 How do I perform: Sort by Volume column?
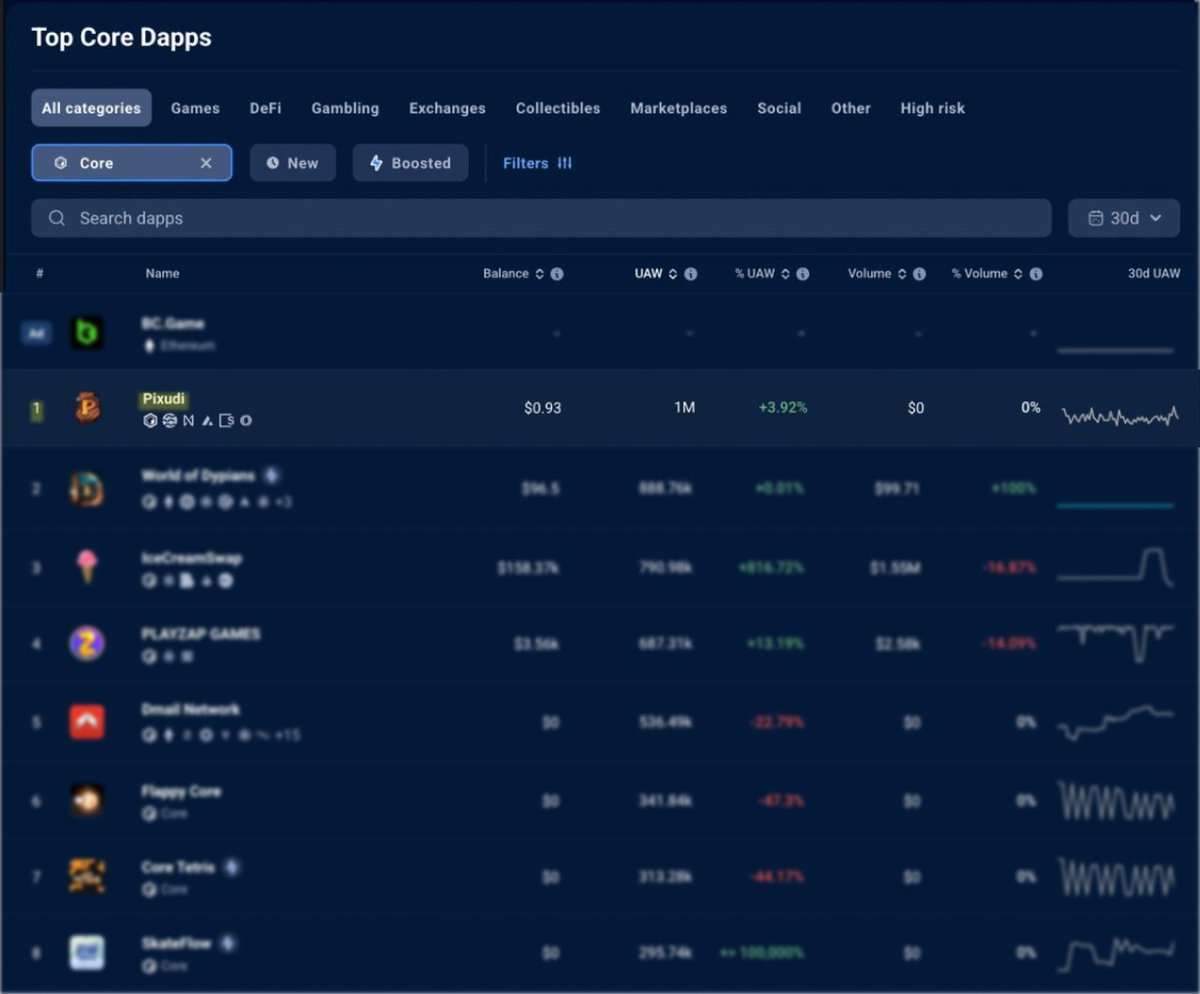(877, 273)
